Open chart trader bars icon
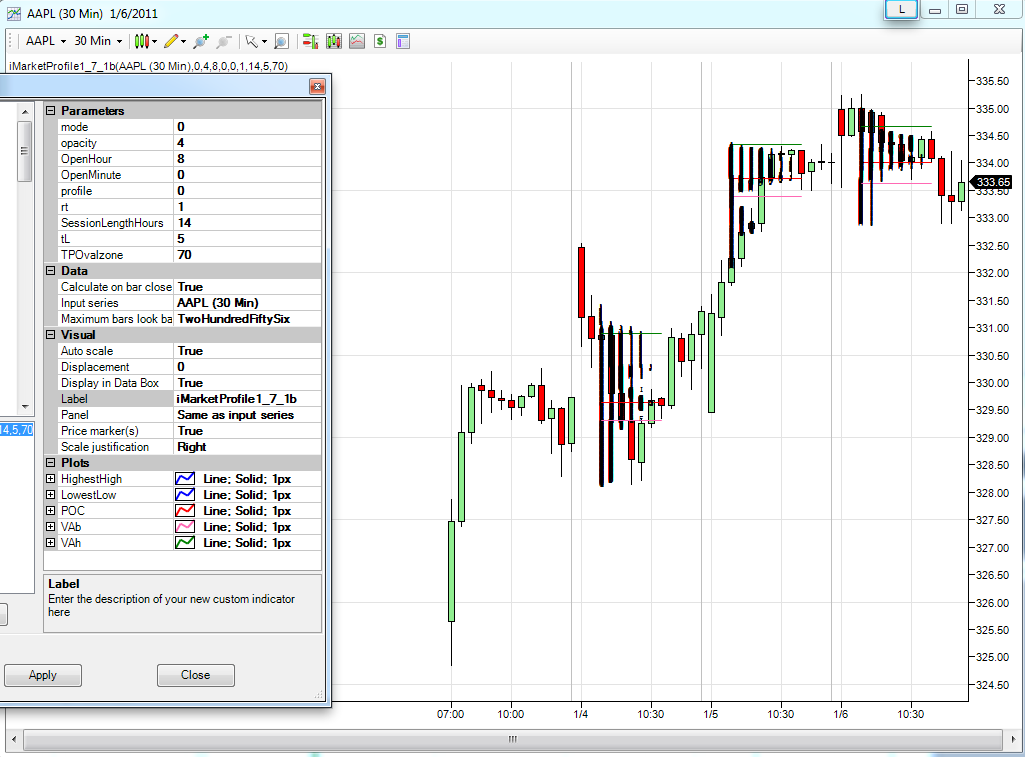The image size is (1025, 757). 311,41
